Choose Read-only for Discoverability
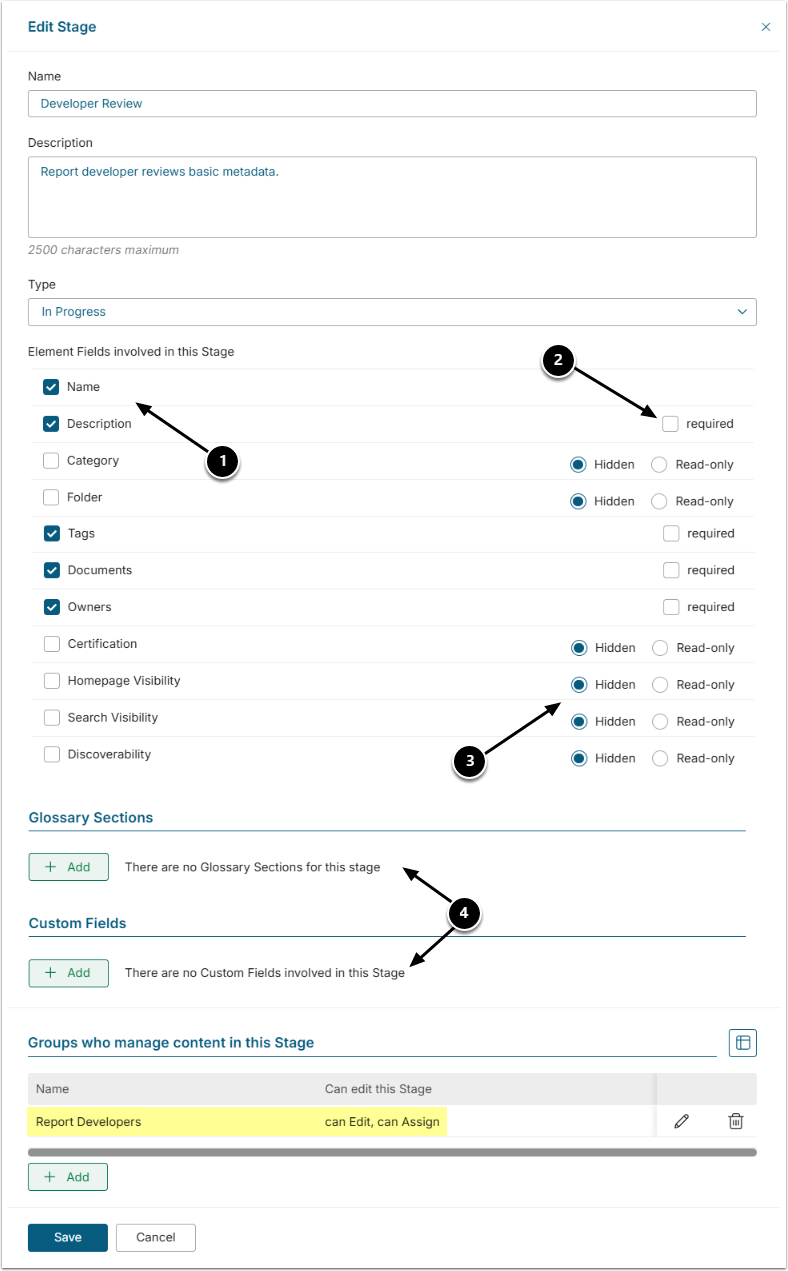This screenshot has height=1271, width=788. click(660, 758)
